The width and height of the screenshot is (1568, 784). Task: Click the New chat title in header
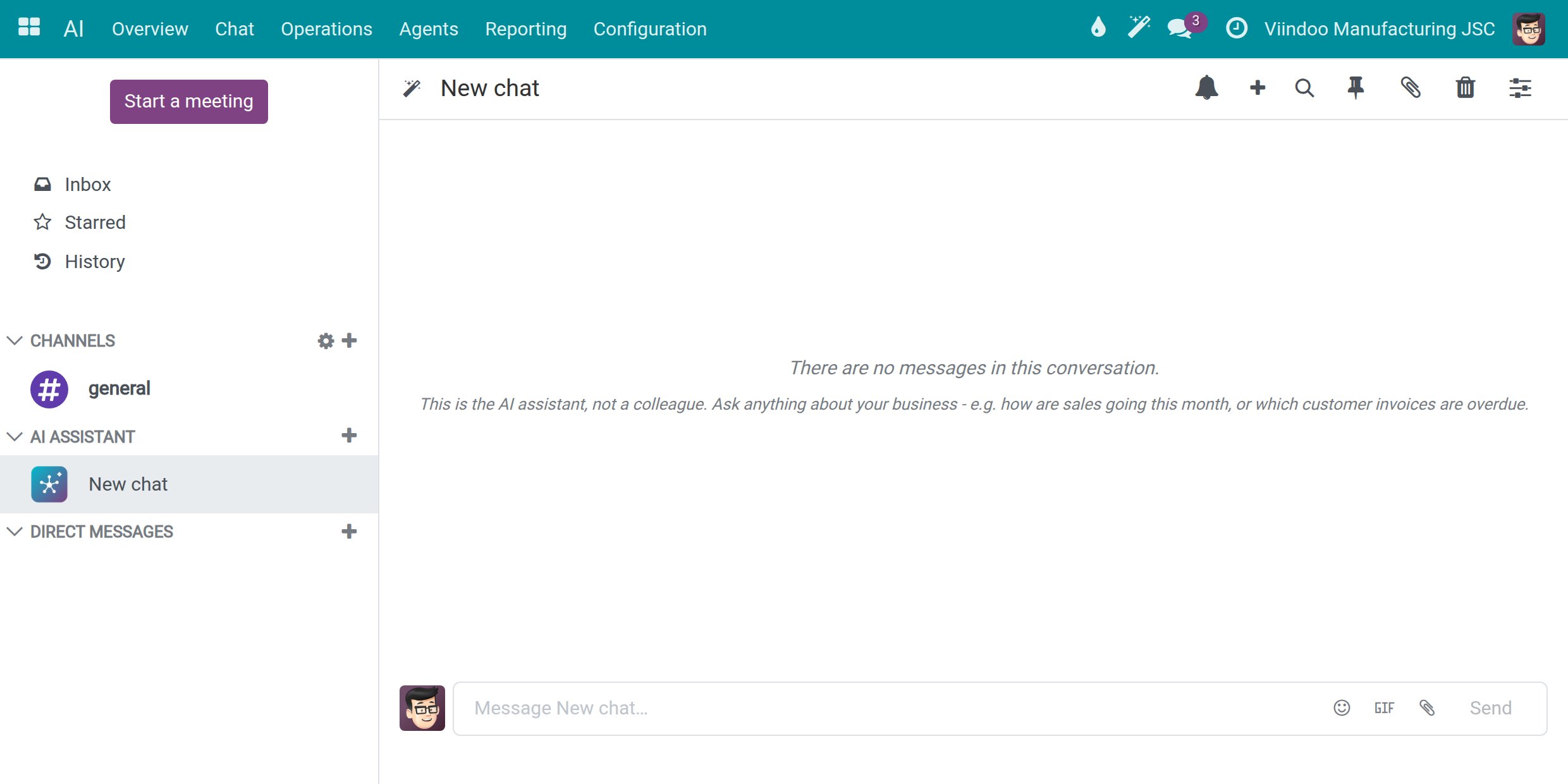tap(490, 88)
